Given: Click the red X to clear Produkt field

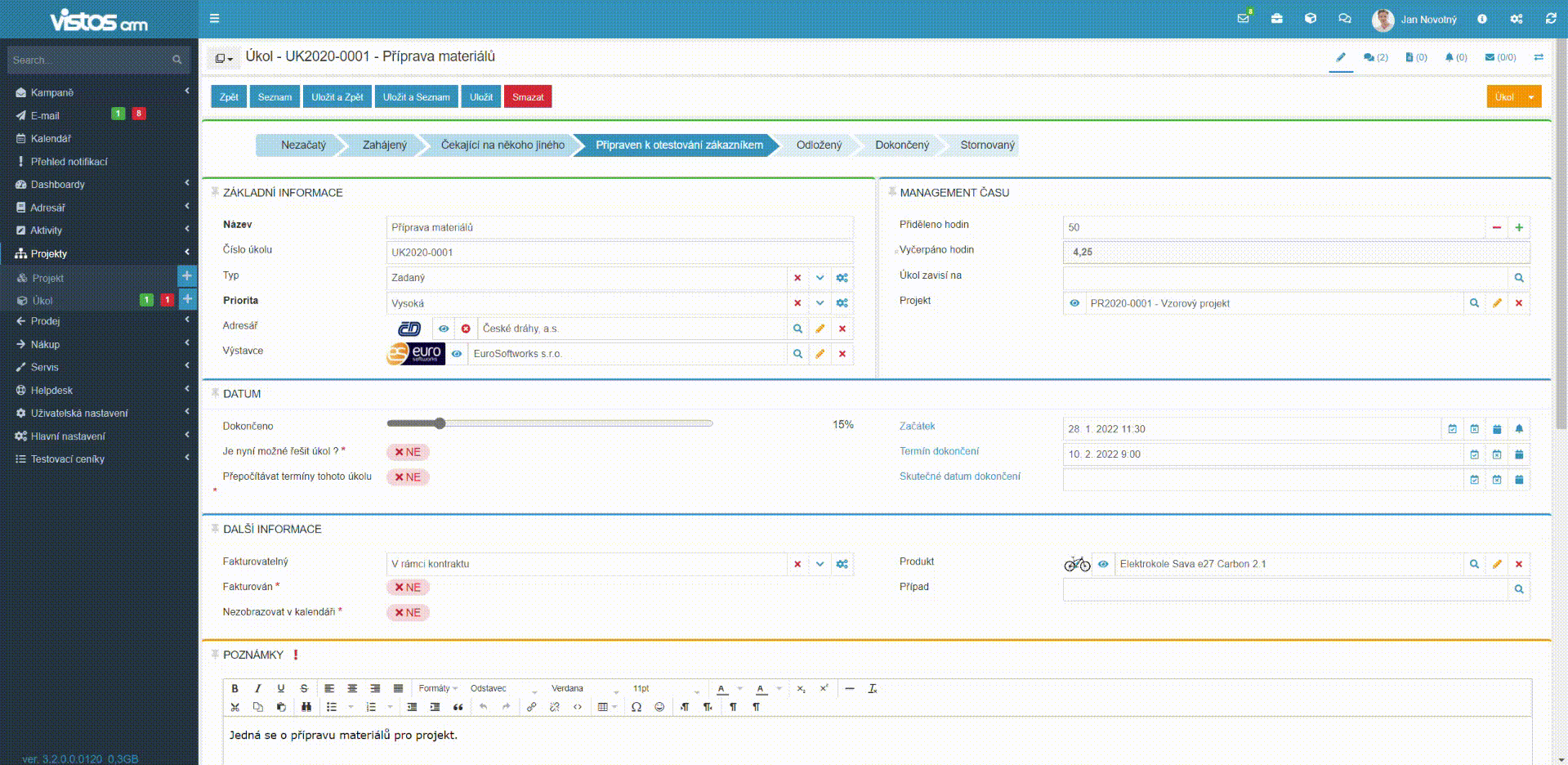Looking at the screenshot, I should (x=1519, y=564).
